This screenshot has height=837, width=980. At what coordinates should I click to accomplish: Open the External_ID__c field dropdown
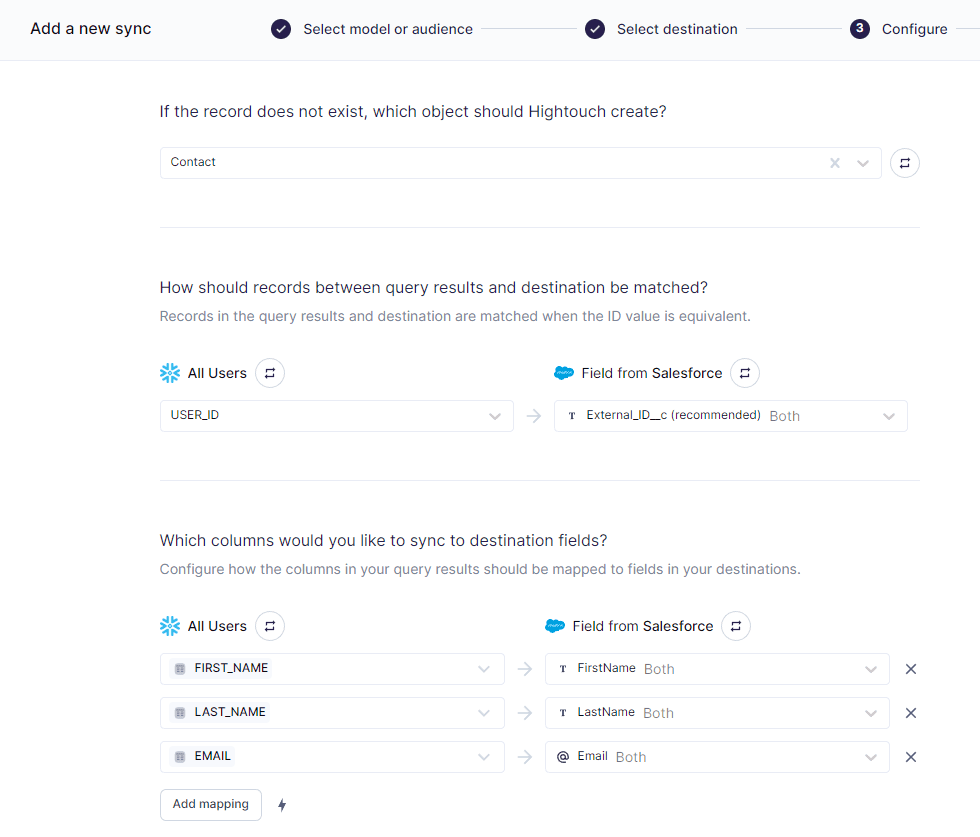coord(731,416)
